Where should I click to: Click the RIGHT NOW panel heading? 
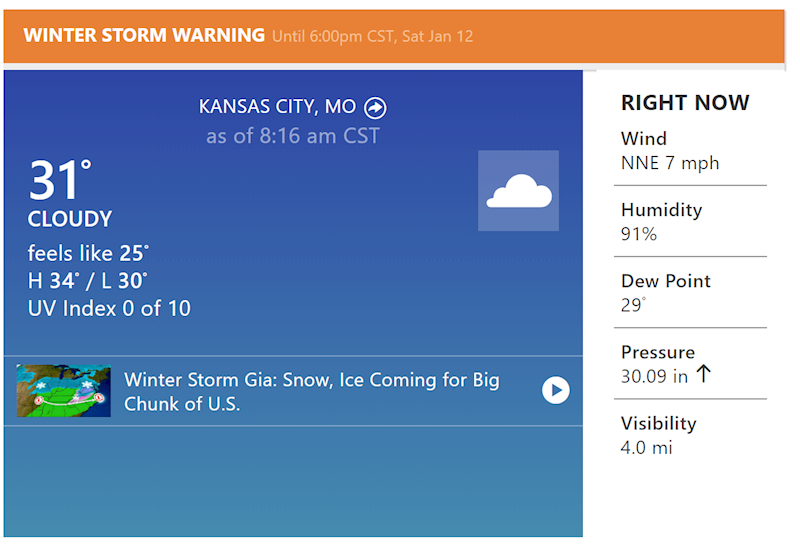[685, 103]
